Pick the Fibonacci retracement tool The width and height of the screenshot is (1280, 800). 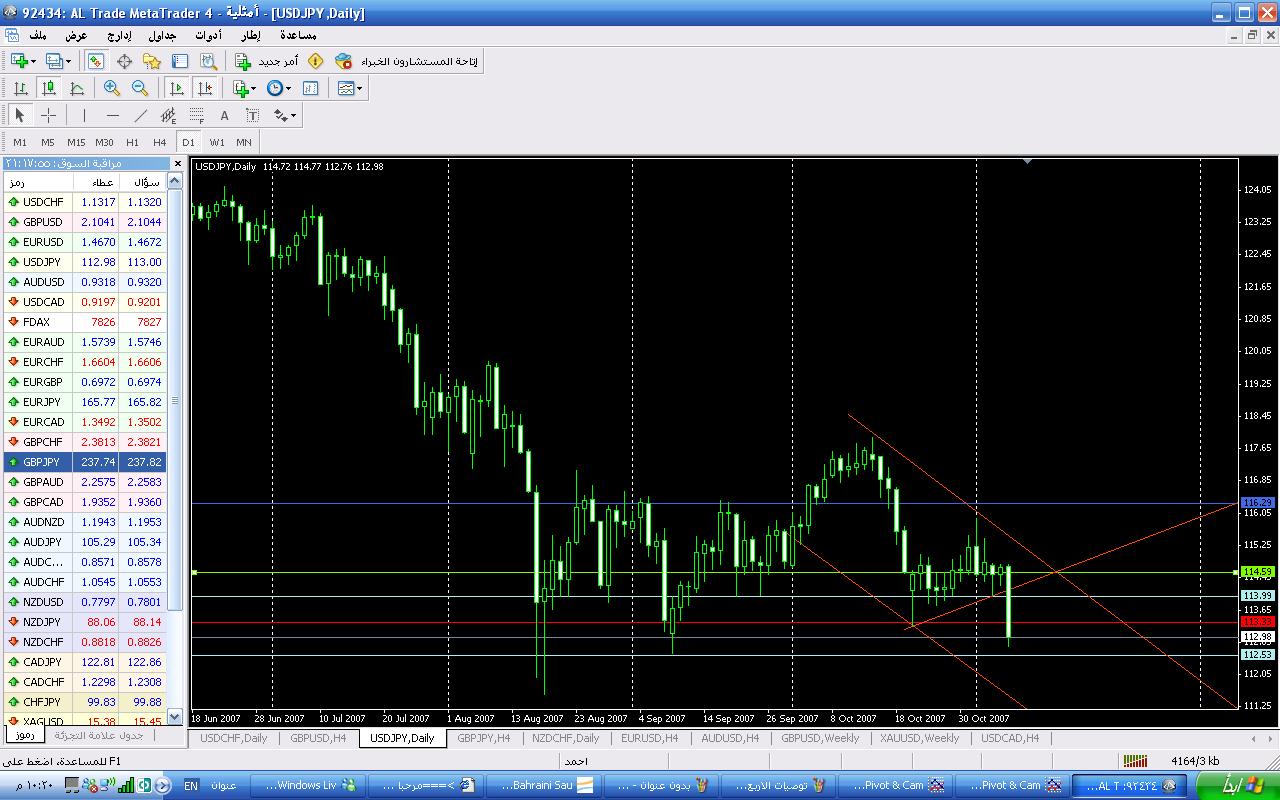tap(197, 116)
